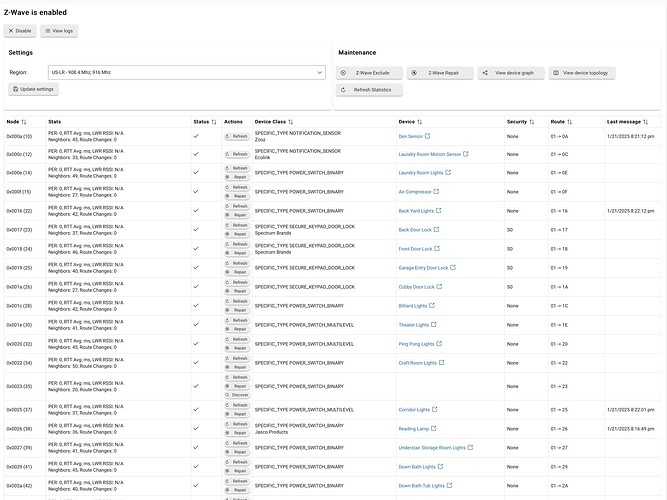Click Refresh Statistics button

pos(369,90)
